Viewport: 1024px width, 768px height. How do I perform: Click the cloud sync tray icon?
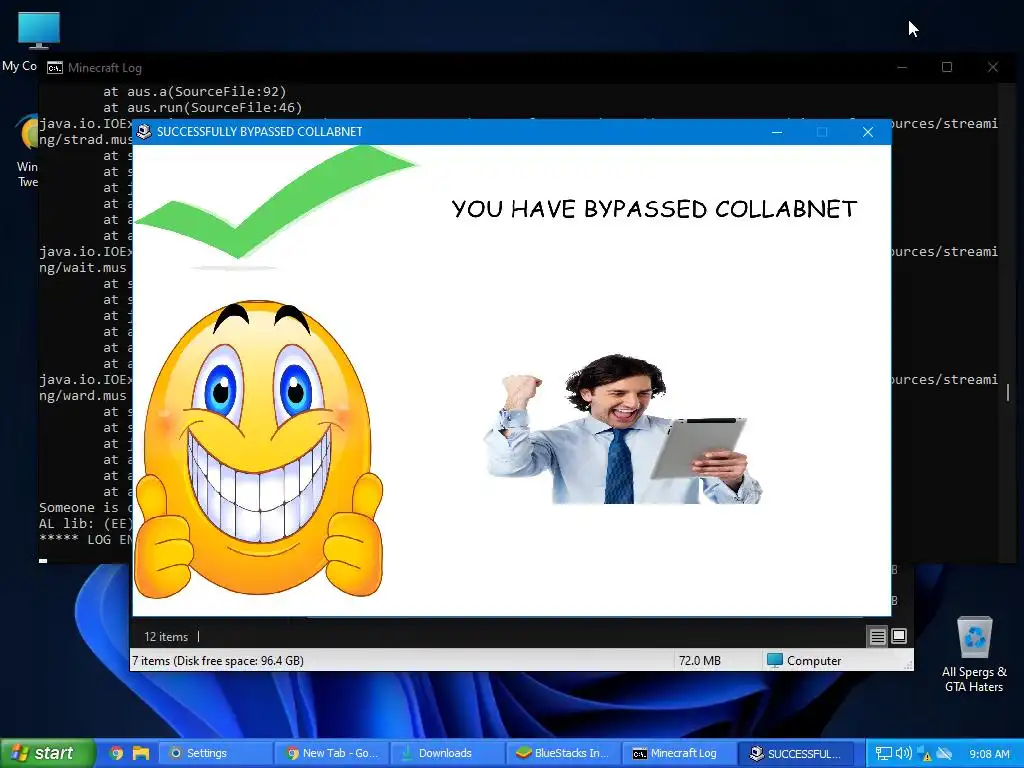[944, 754]
